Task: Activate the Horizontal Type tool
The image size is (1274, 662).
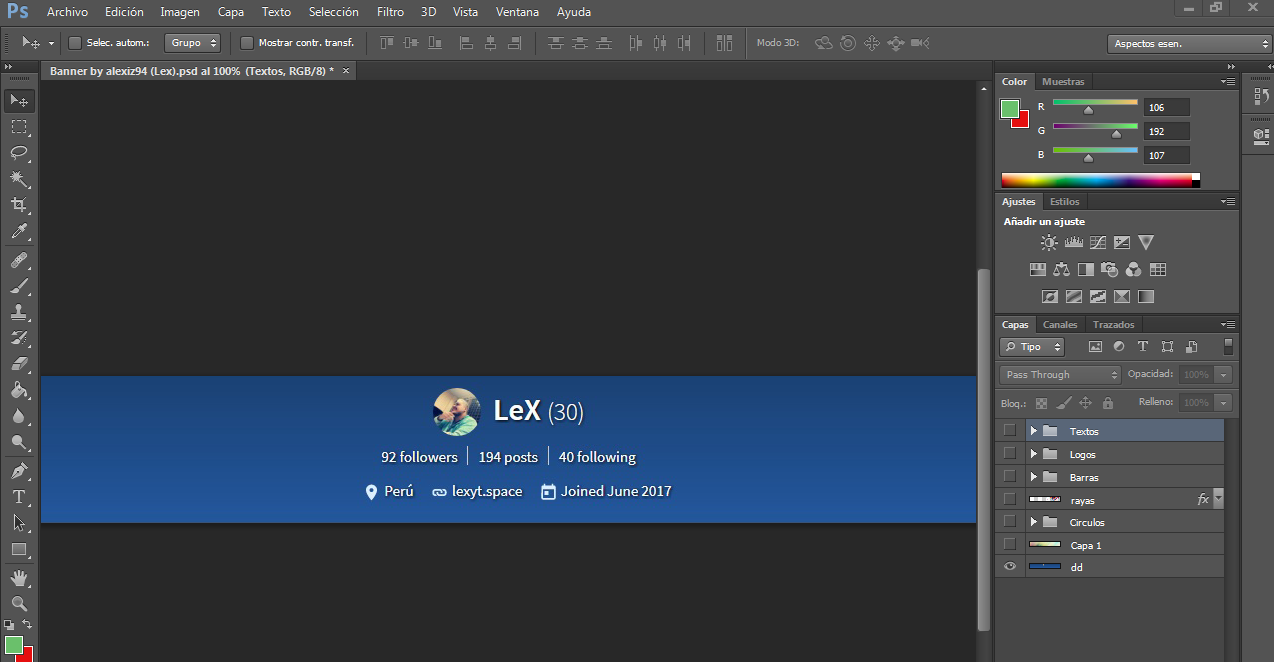Action: coord(19,496)
